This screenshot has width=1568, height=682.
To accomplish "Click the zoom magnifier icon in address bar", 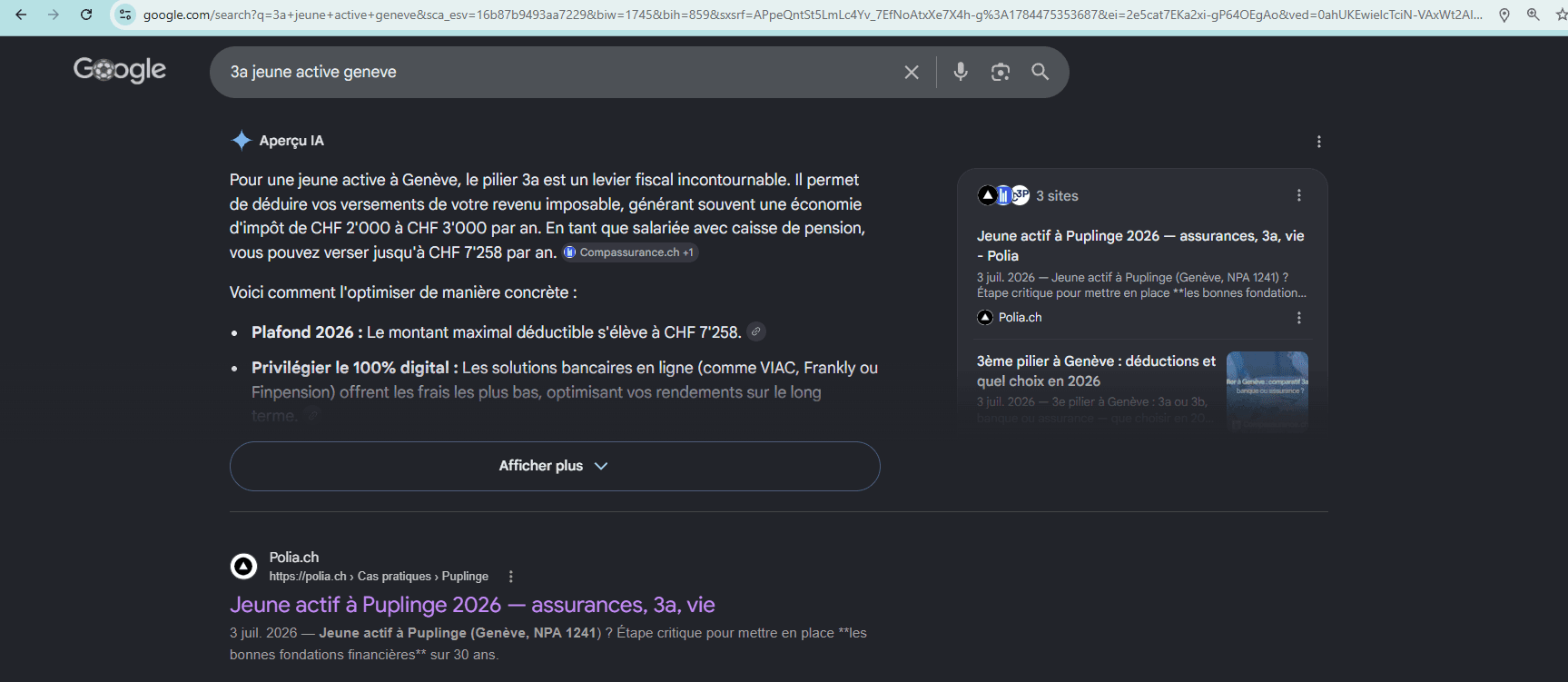I will coord(1533,15).
